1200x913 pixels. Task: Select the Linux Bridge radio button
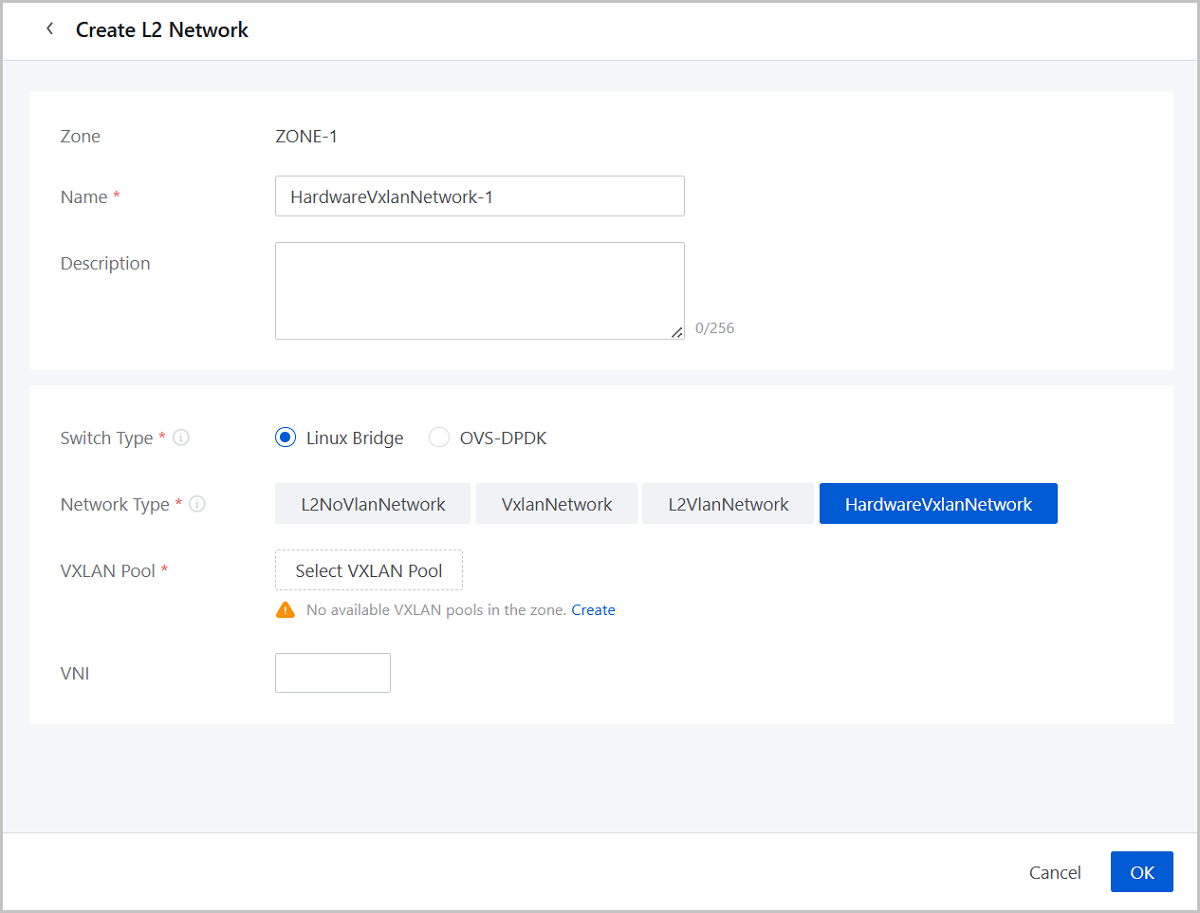286,438
